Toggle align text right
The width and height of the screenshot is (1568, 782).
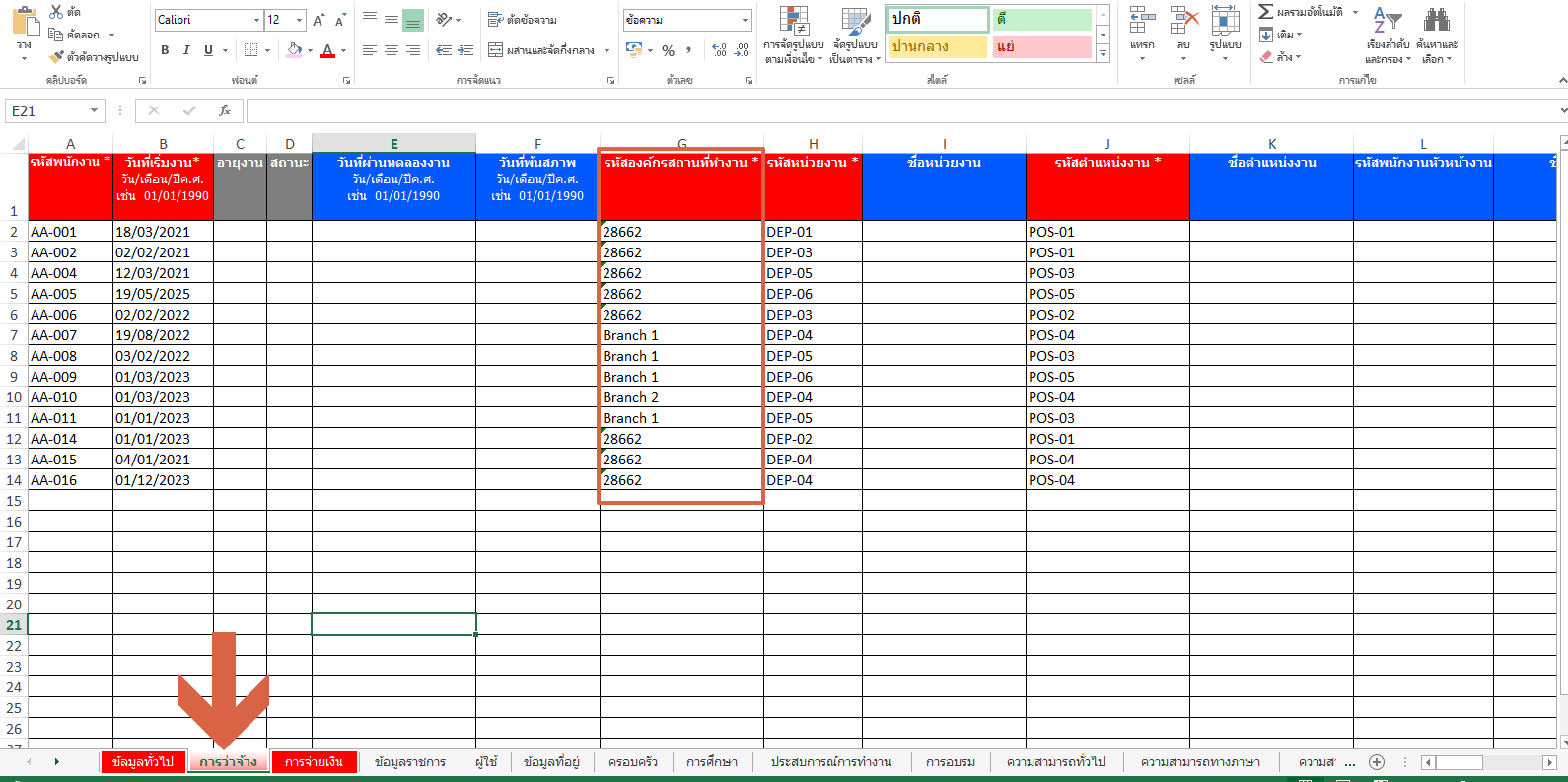[413, 50]
